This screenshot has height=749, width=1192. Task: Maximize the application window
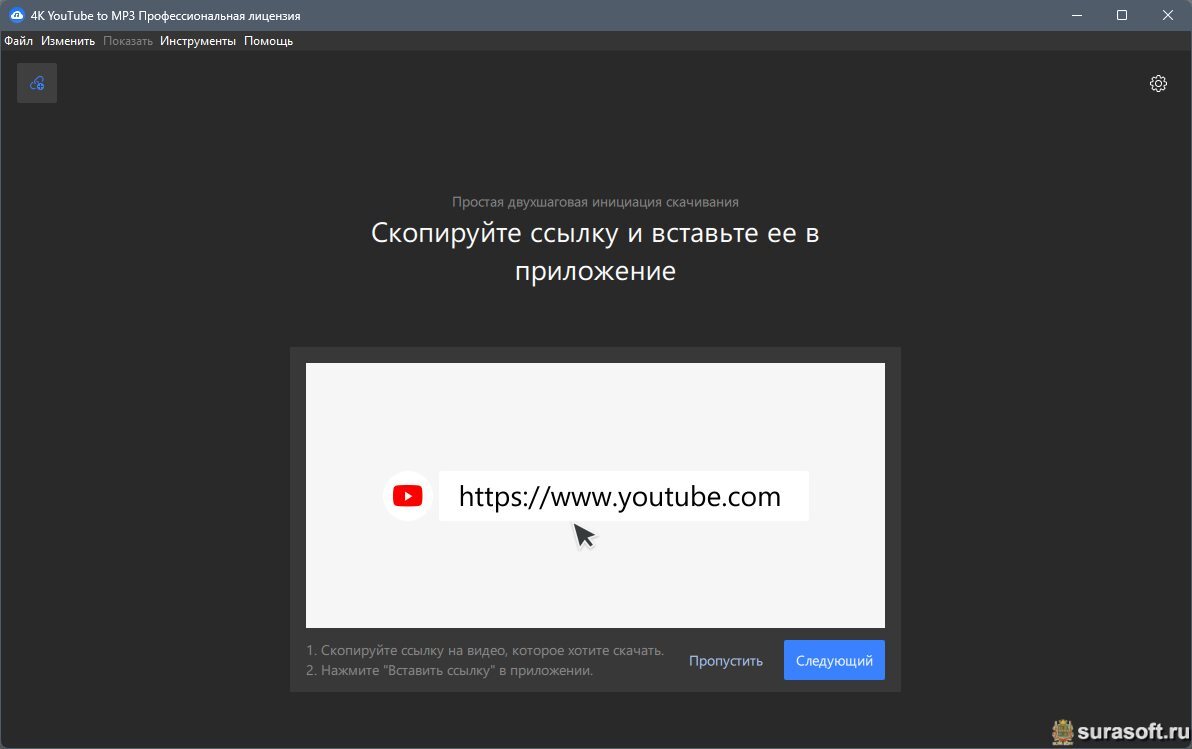[1121, 15]
